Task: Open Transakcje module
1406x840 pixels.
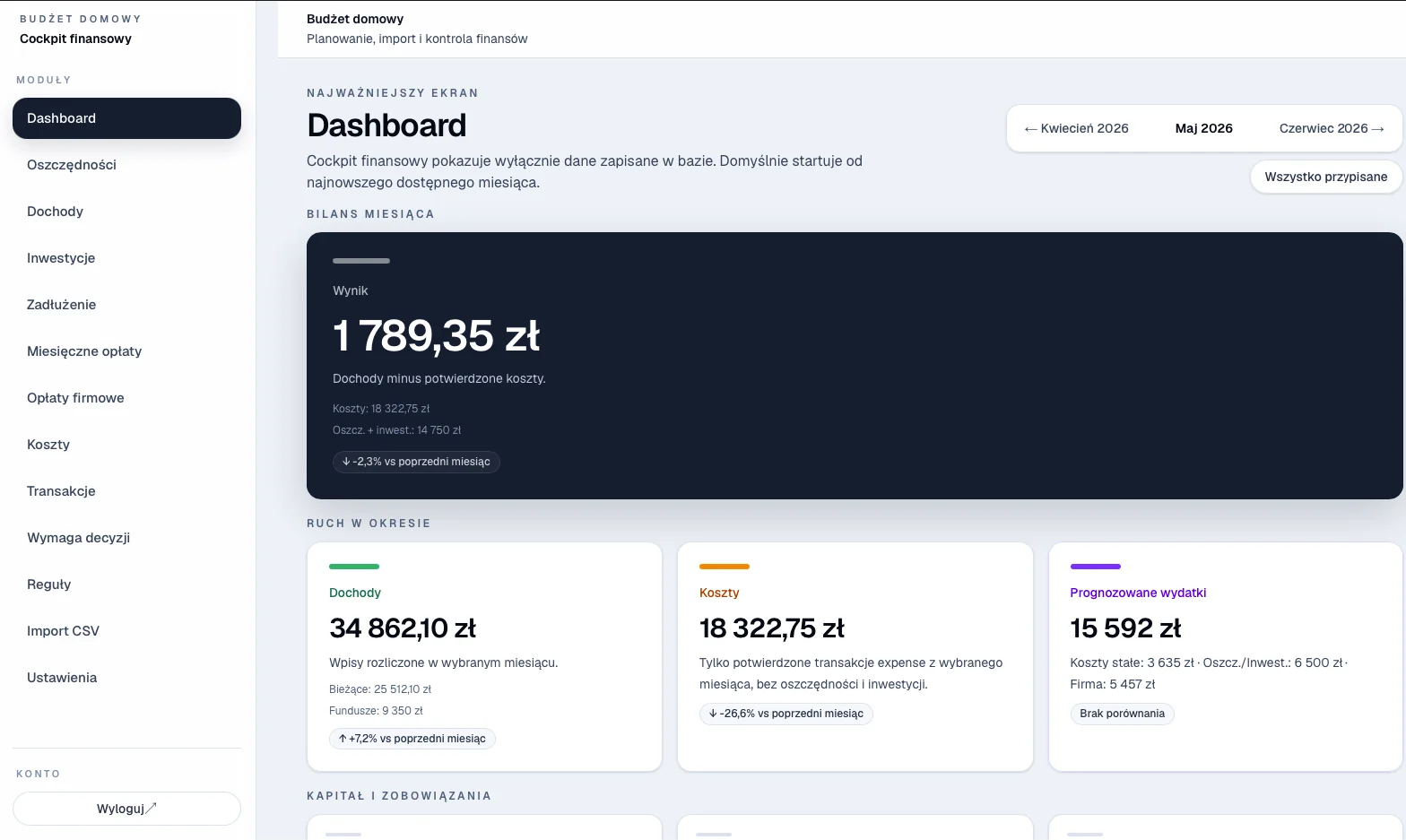Action: pyautogui.click(x=126, y=491)
